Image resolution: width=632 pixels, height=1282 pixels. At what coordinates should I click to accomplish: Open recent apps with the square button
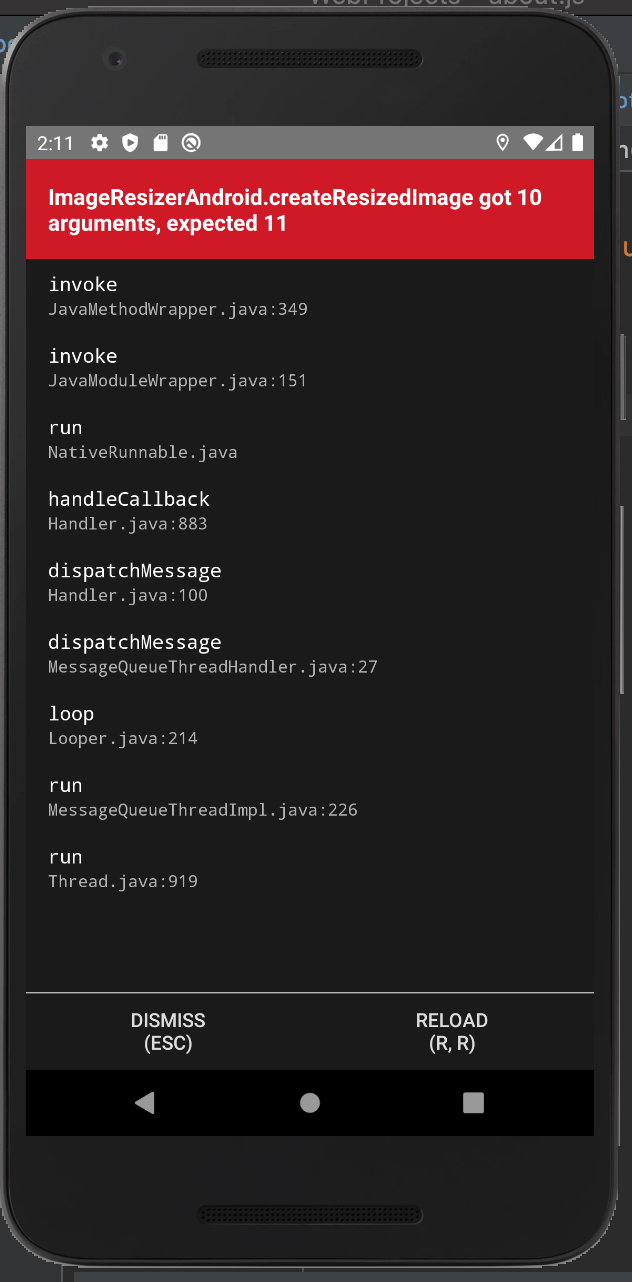pos(473,1103)
